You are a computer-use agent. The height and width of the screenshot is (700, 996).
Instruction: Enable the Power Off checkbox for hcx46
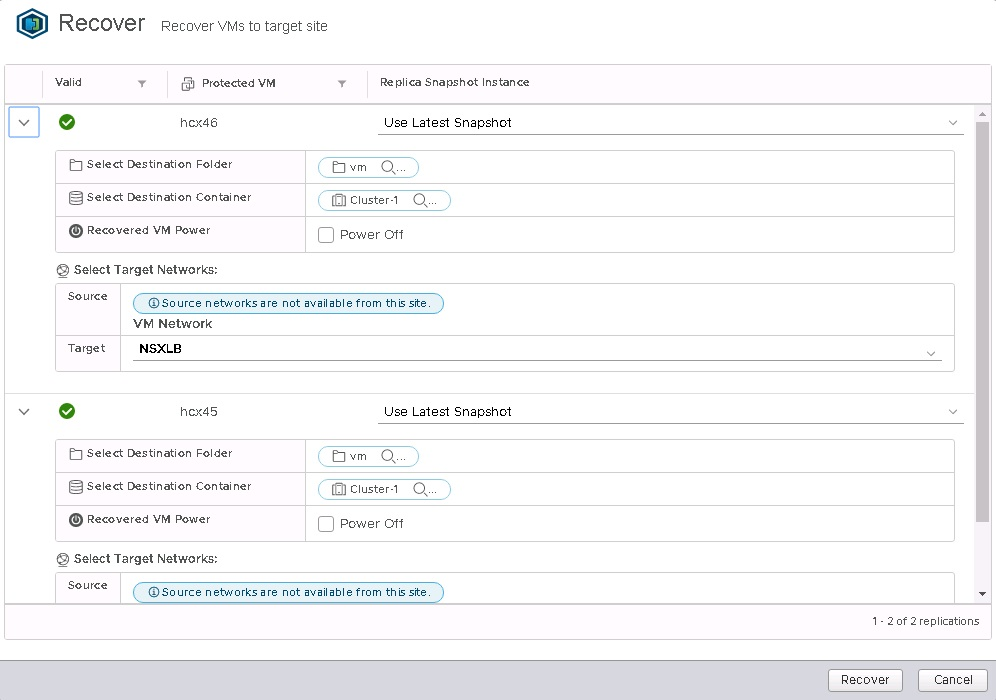point(325,234)
